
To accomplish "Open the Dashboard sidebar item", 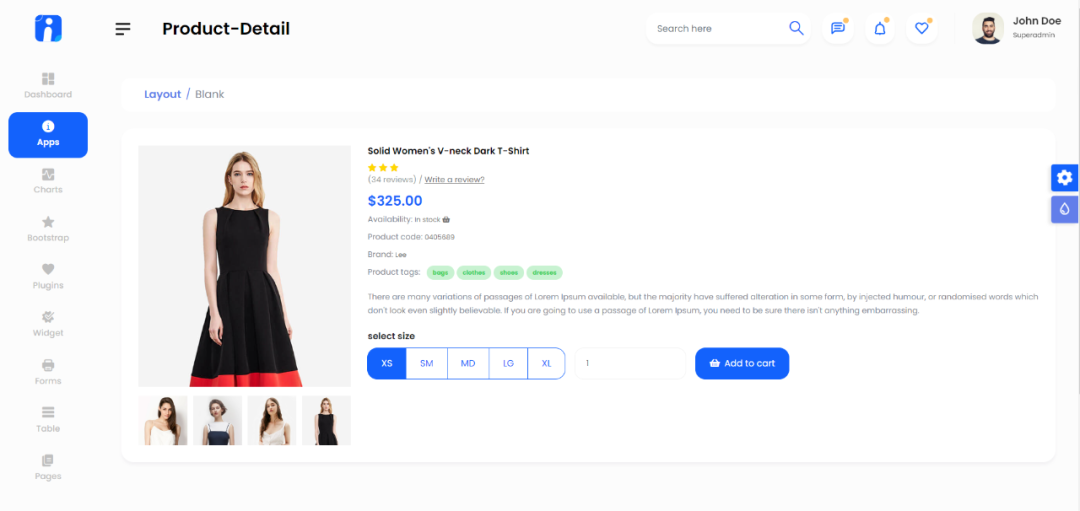I will 48,86.
